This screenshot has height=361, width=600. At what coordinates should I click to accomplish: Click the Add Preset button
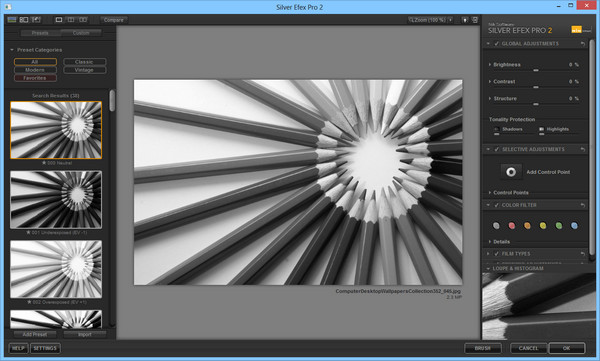coord(35,334)
